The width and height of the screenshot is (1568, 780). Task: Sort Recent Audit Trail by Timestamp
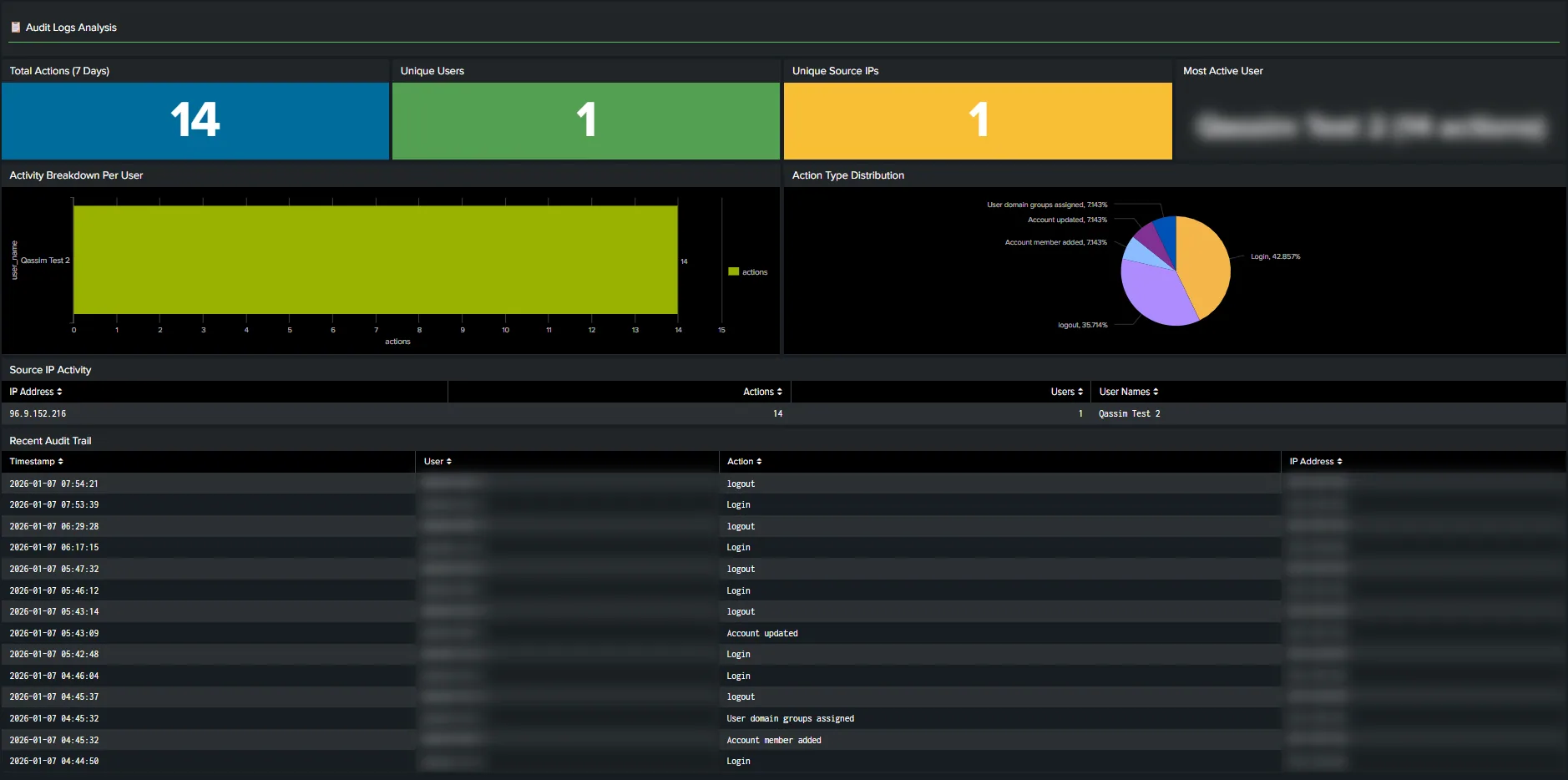[37, 462]
